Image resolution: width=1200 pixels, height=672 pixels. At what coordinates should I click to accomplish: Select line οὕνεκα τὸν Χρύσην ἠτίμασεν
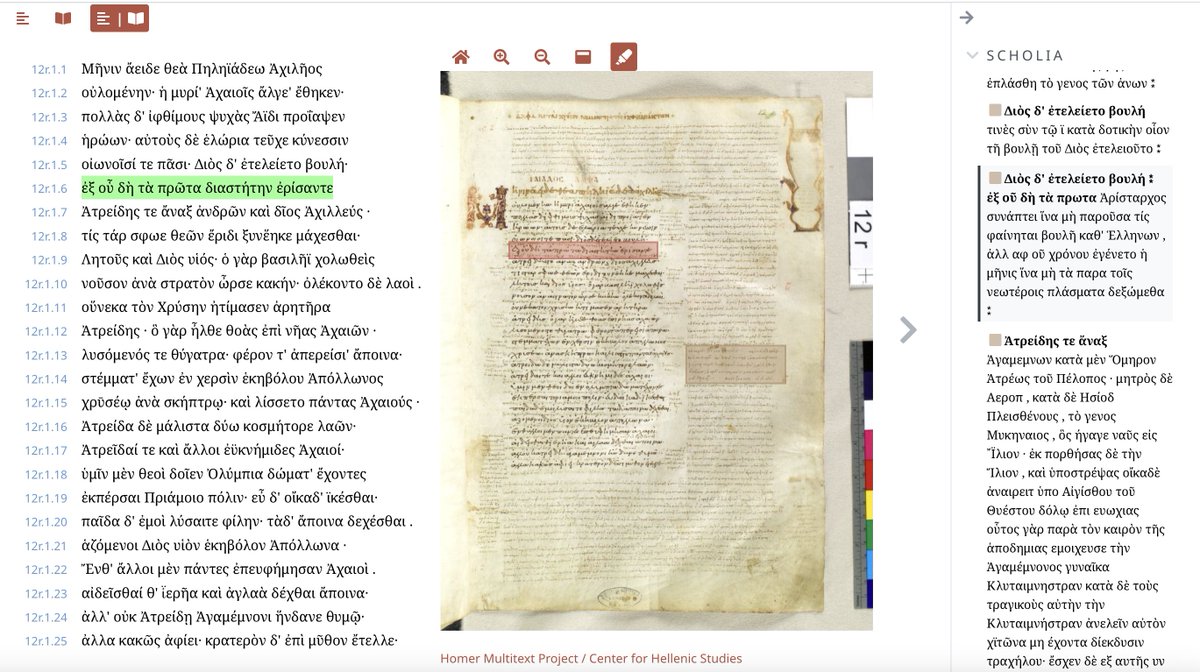pos(206,307)
